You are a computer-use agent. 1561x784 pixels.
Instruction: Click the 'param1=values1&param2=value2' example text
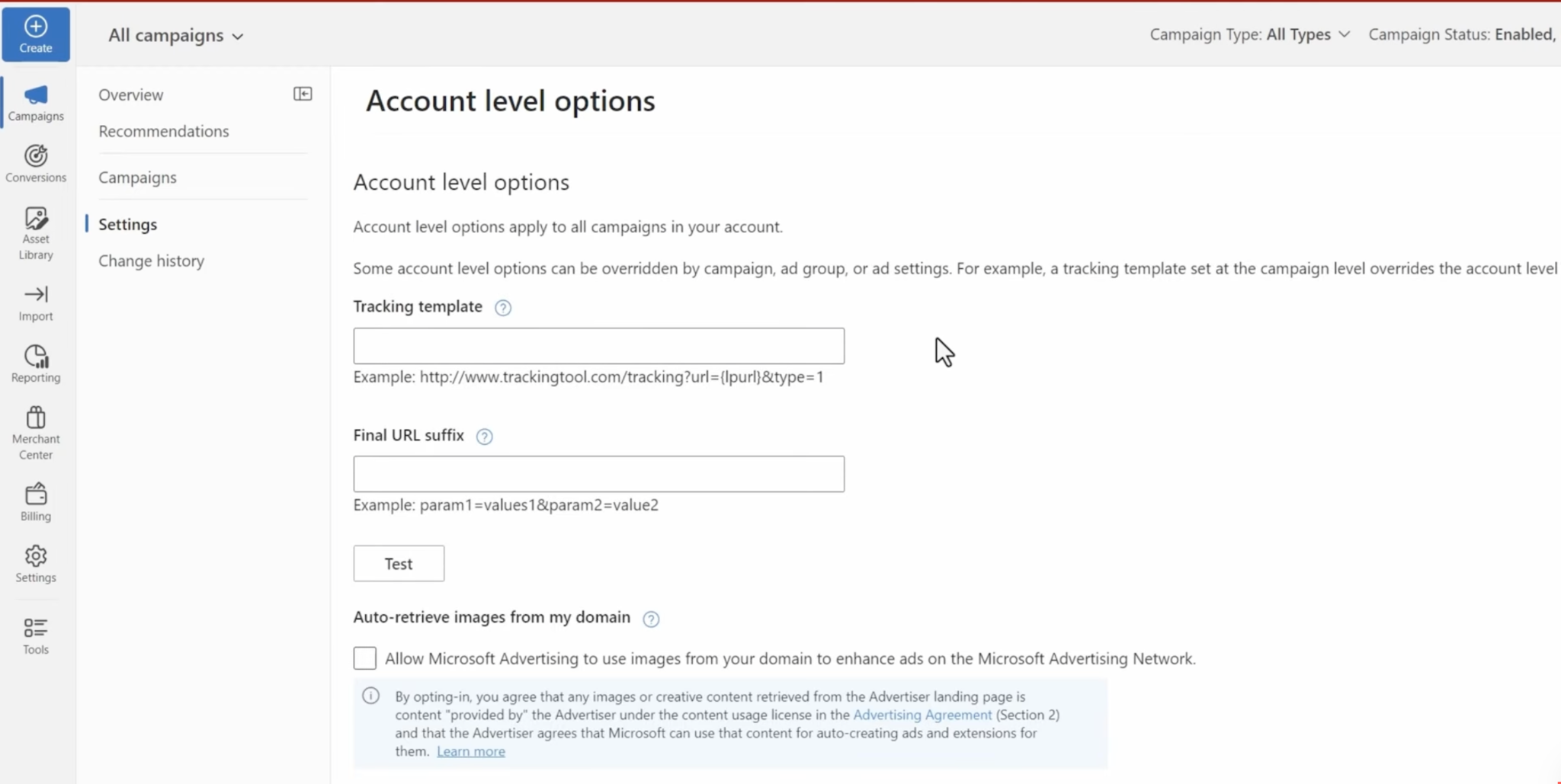[x=539, y=505]
